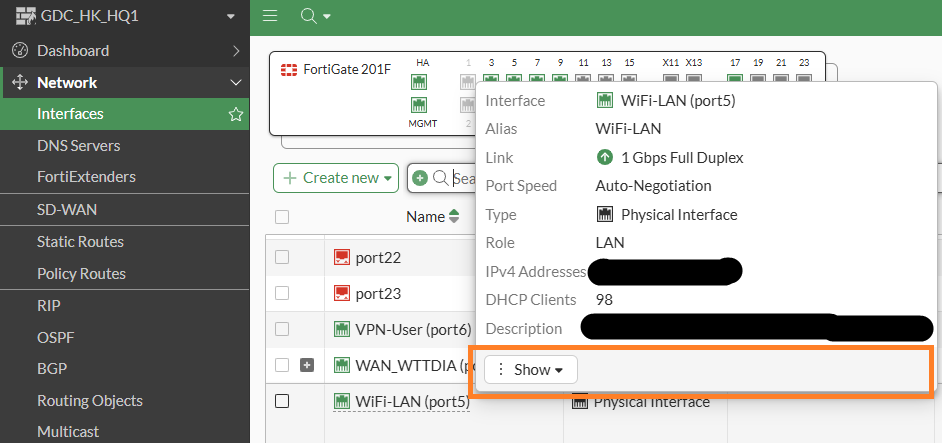Open DNS Servers in sidebar
942x443 pixels.
point(79,145)
